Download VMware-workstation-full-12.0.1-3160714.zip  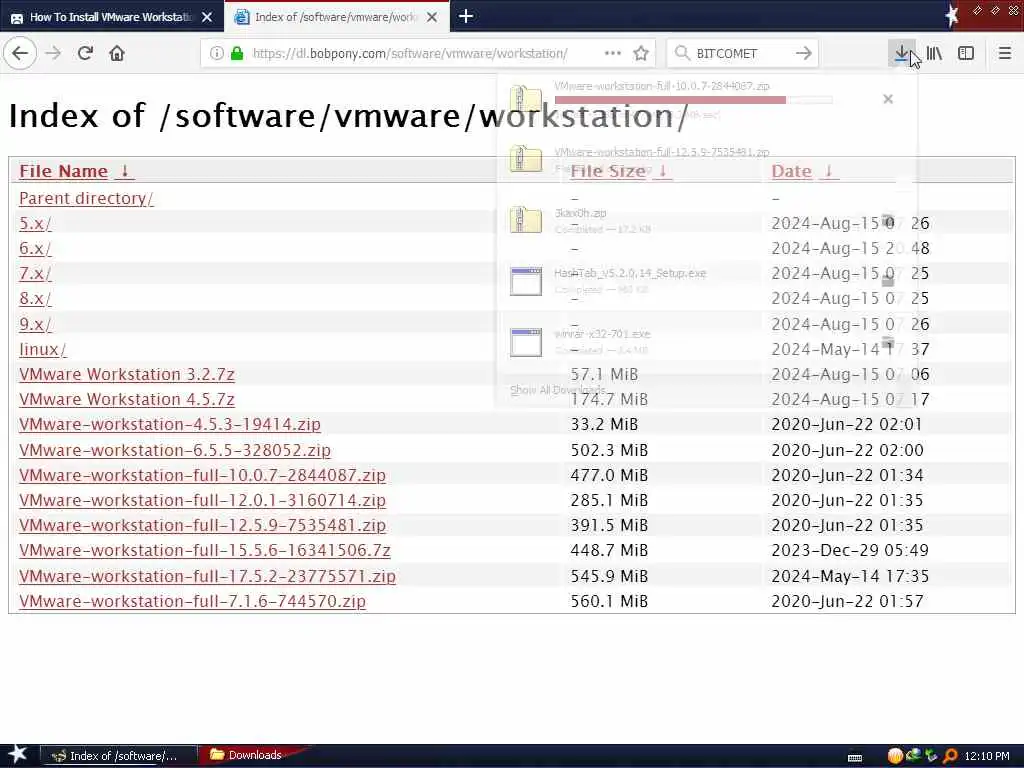202,500
